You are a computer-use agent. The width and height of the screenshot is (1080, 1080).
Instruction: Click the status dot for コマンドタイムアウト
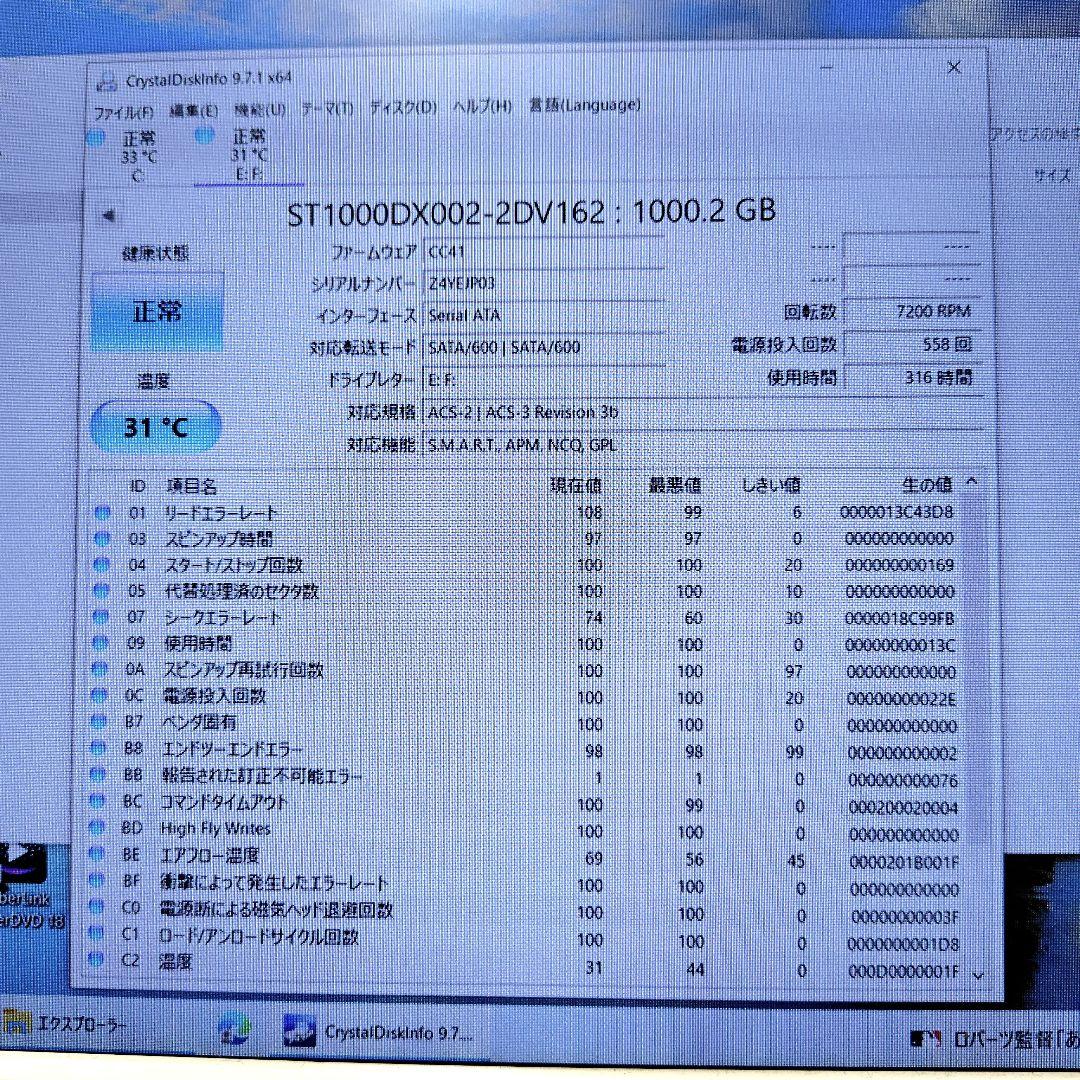[100, 802]
